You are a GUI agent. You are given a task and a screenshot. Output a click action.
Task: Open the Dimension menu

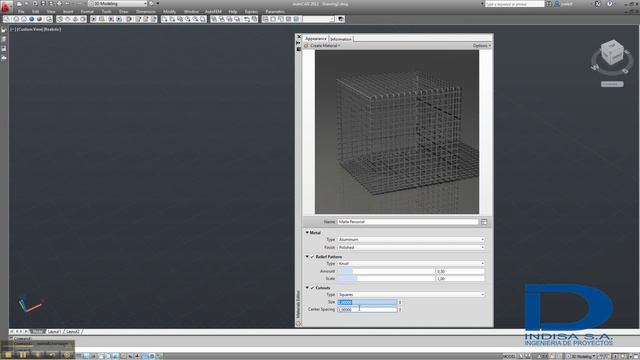click(146, 12)
